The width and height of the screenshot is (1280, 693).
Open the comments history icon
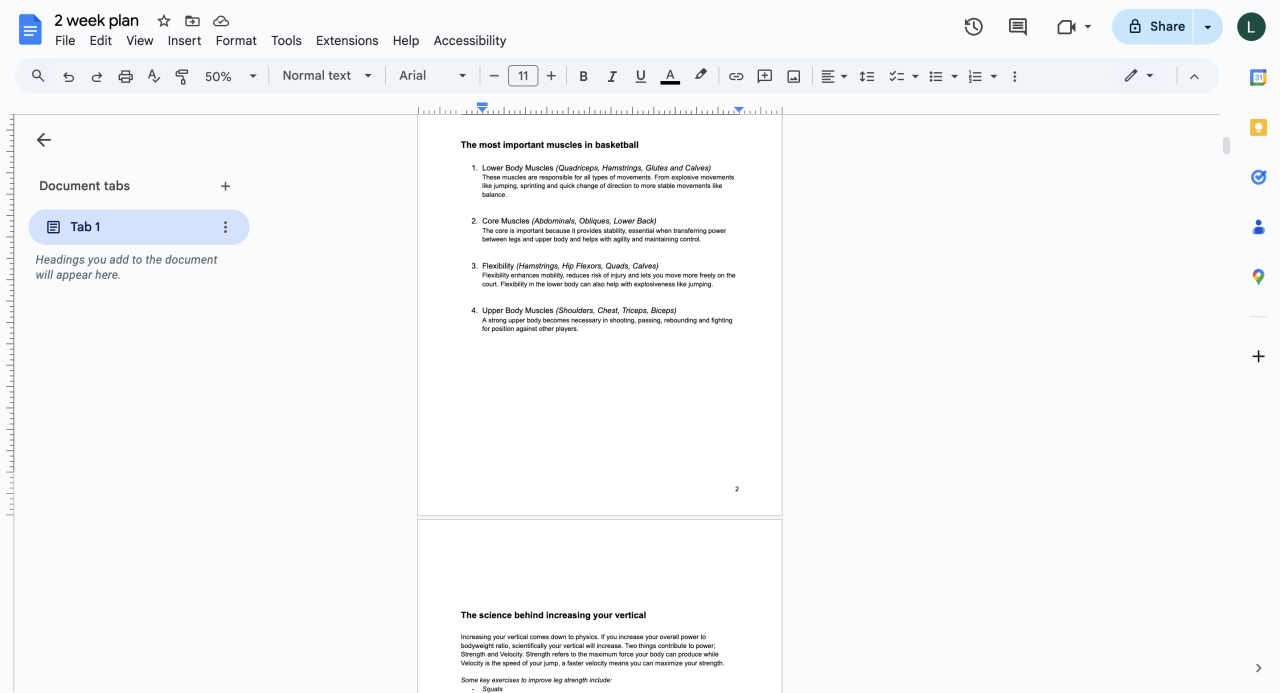point(1017,27)
